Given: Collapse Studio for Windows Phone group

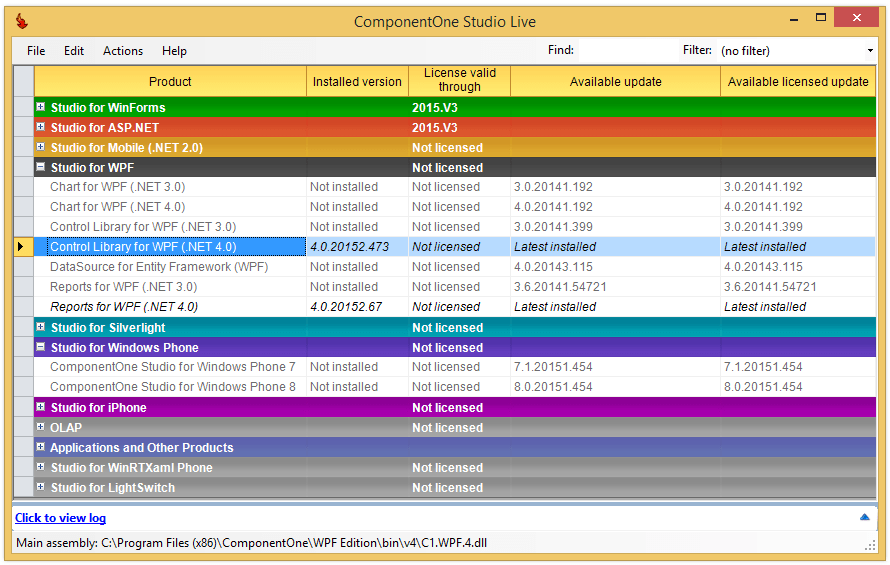Looking at the screenshot, I should tap(40, 346).
